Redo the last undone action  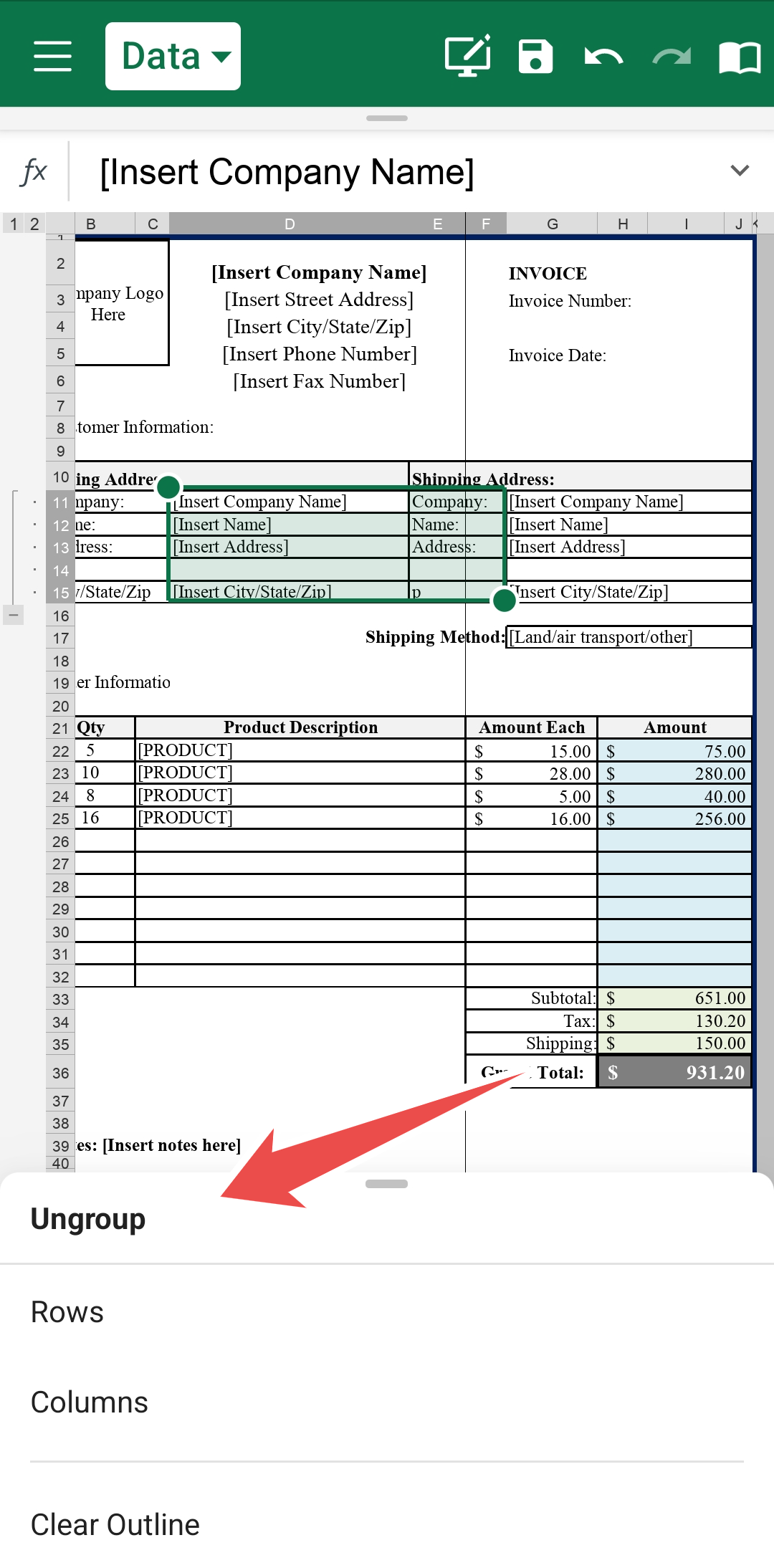672,57
